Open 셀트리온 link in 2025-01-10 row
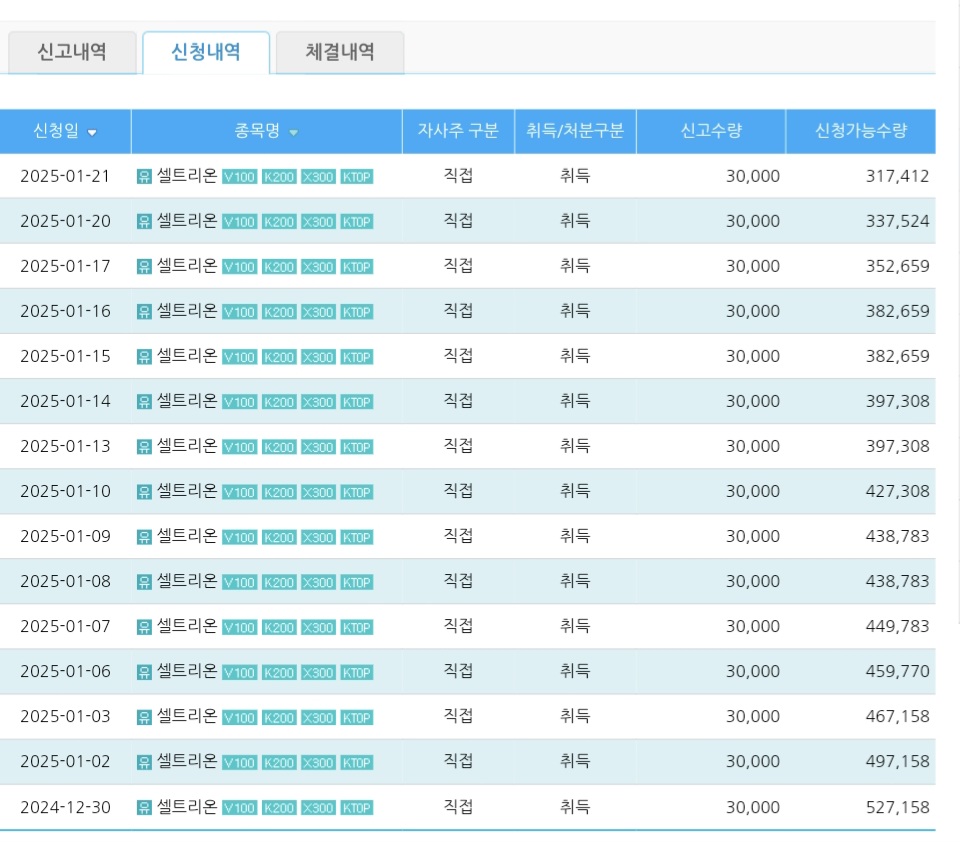The width and height of the screenshot is (960, 842). [x=187, y=491]
